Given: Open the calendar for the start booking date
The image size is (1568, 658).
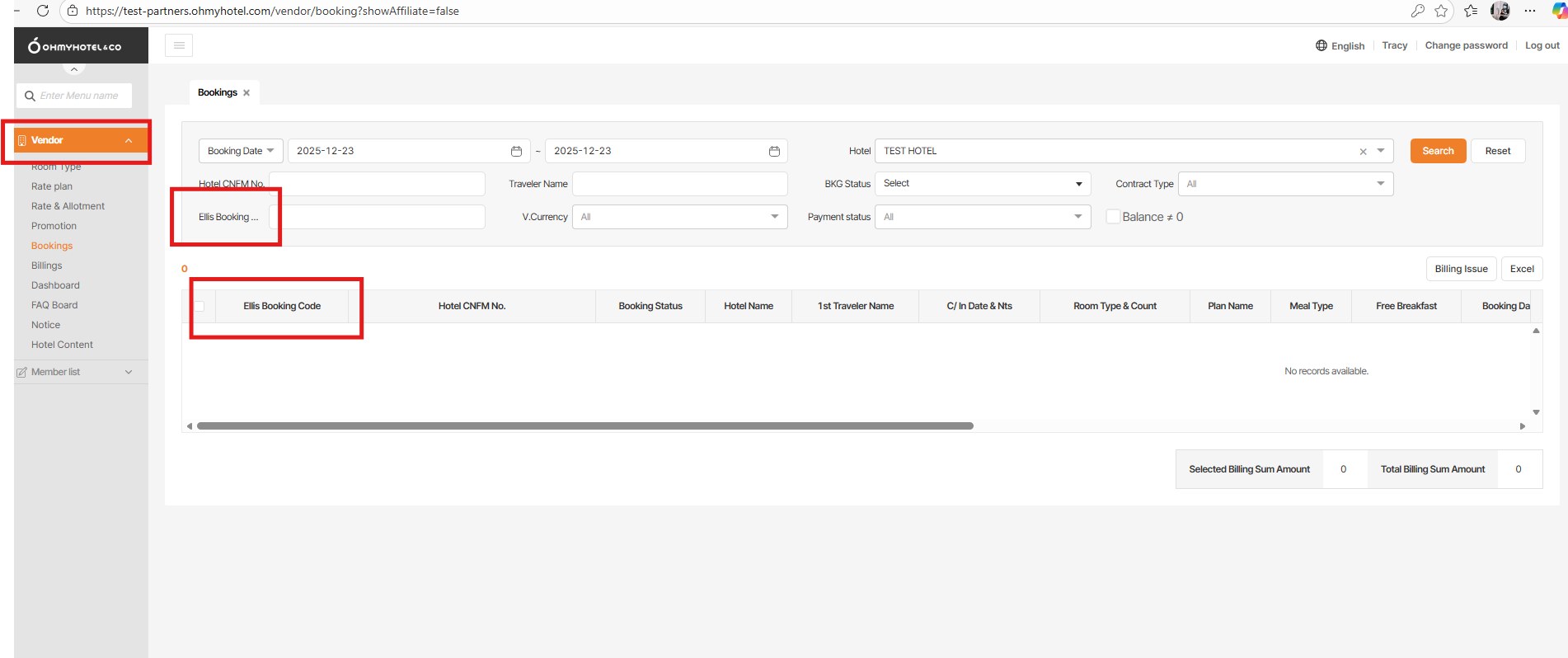Looking at the screenshot, I should tap(516, 151).
